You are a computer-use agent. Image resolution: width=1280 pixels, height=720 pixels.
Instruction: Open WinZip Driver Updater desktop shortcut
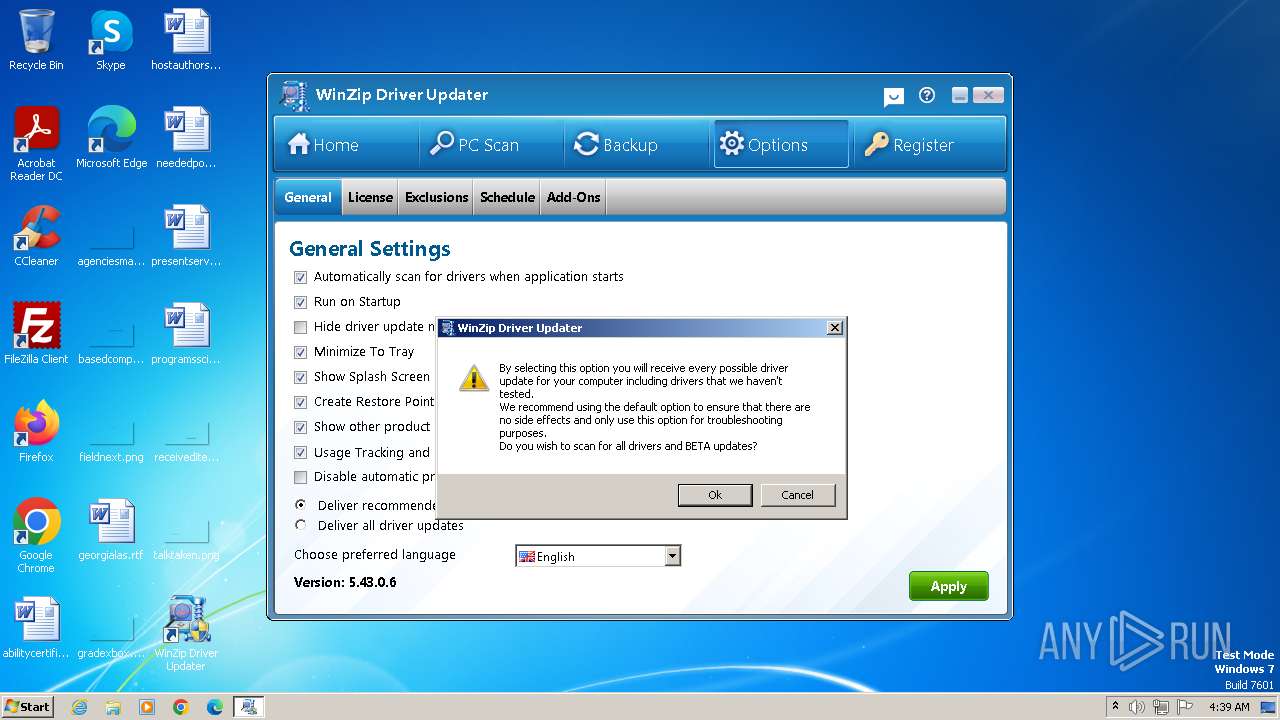pos(186,633)
